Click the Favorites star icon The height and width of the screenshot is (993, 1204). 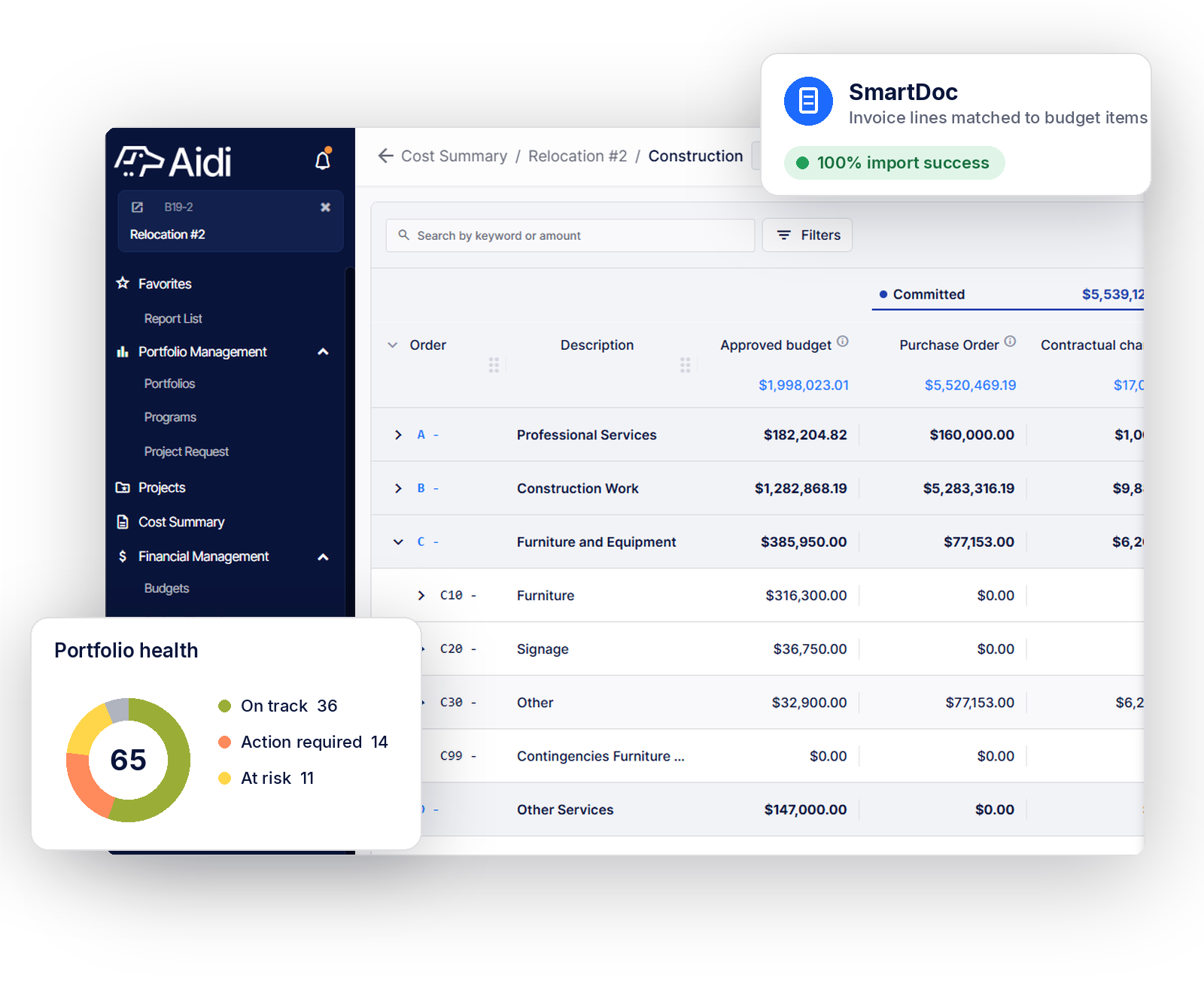pyautogui.click(x=123, y=283)
